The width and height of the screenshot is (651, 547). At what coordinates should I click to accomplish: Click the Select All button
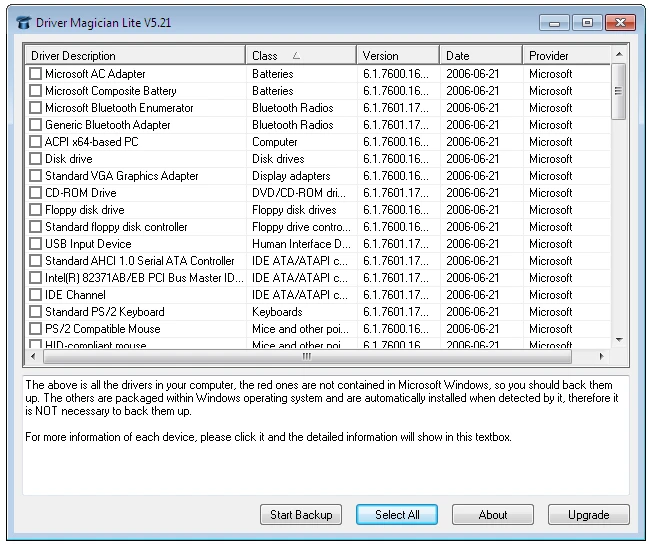click(x=397, y=515)
